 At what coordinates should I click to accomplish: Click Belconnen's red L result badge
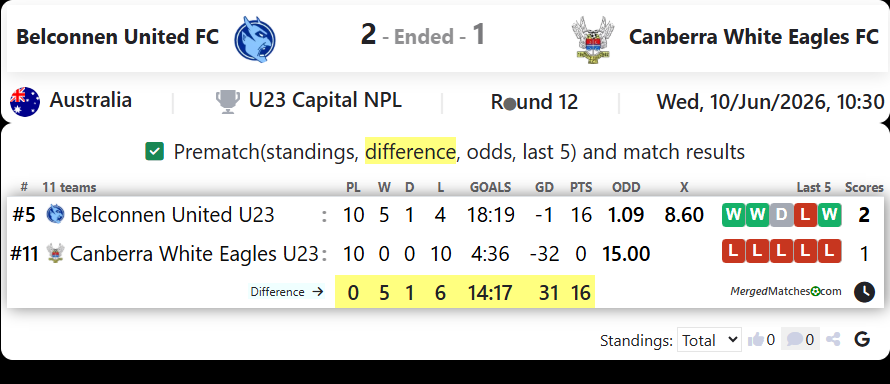click(805, 215)
